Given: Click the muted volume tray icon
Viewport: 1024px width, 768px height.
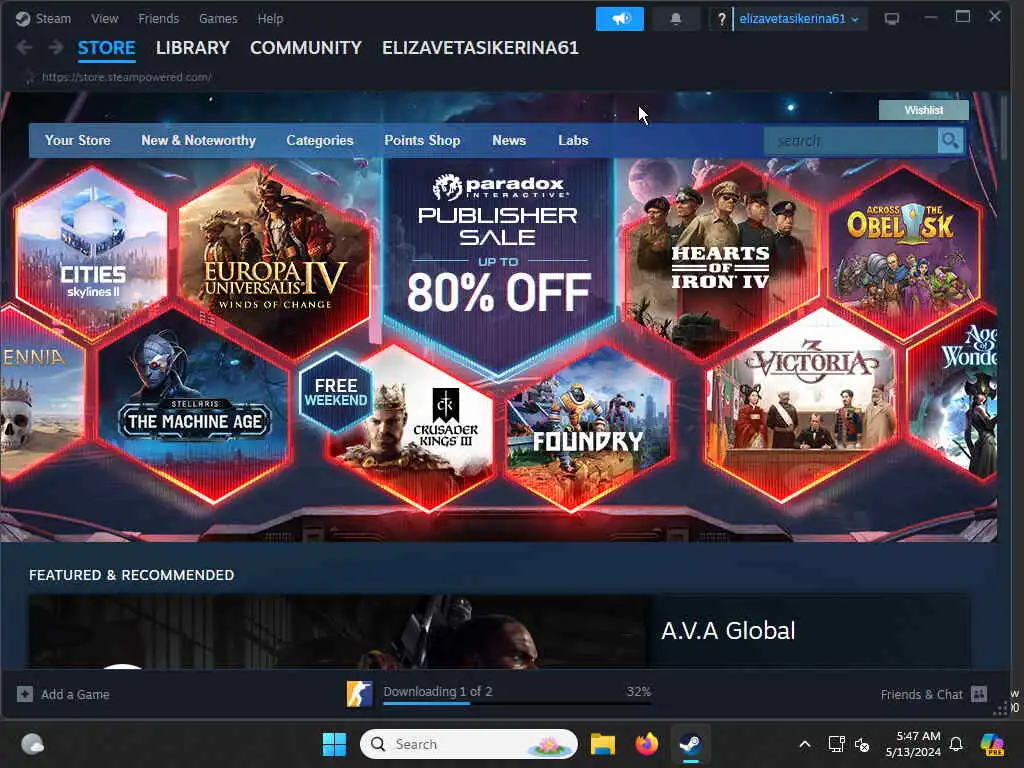Looking at the screenshot, I should click(x=862, y=745).
